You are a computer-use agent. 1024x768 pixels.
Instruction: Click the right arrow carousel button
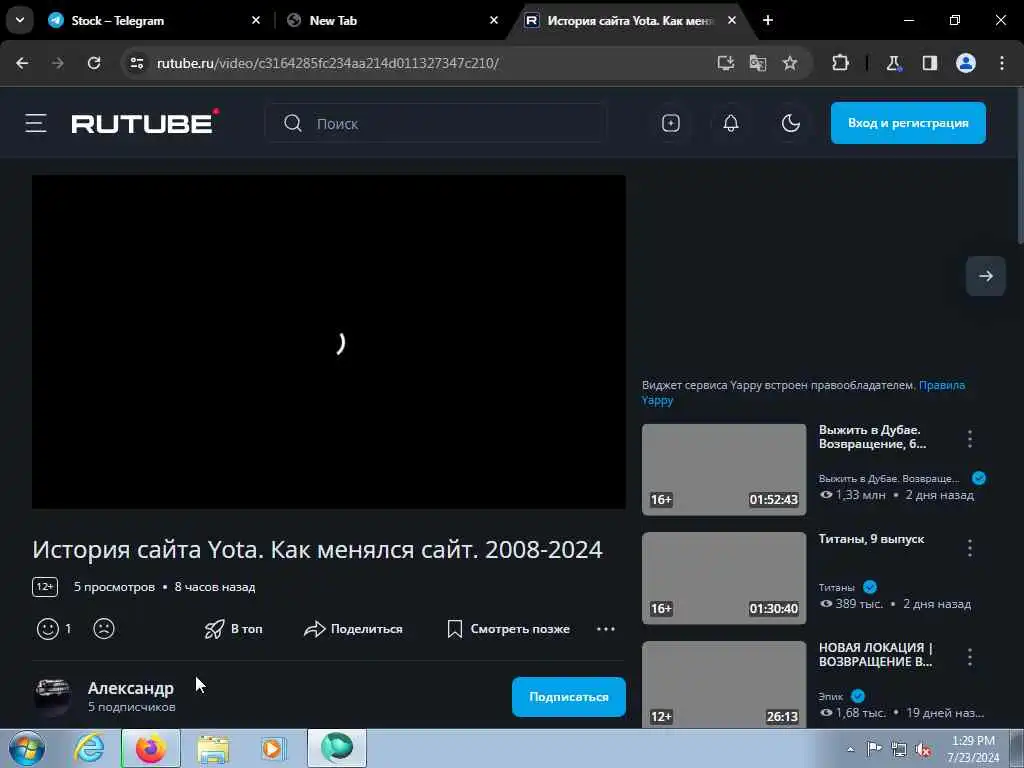coord(985,276)
